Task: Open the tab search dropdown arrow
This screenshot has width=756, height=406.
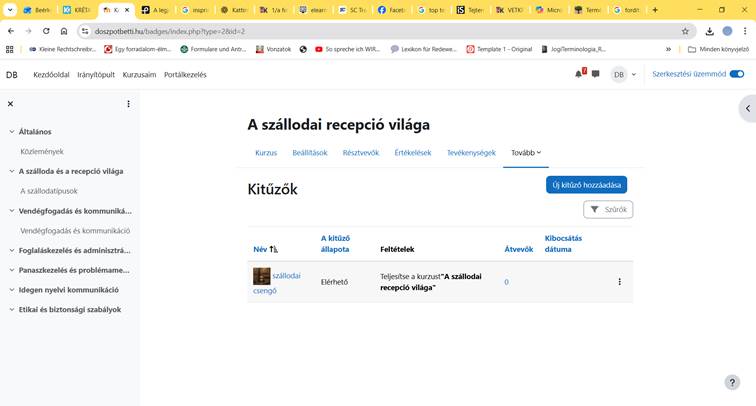Action: click(x=10, y=10)
